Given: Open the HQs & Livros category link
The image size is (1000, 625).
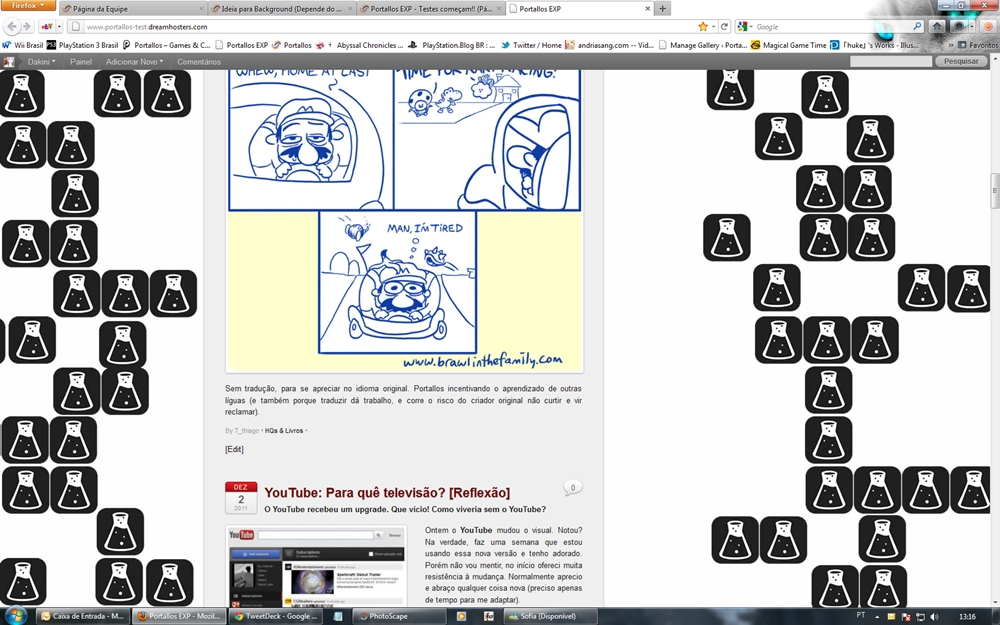Looking at the screenshot, I should coord(284,430).
